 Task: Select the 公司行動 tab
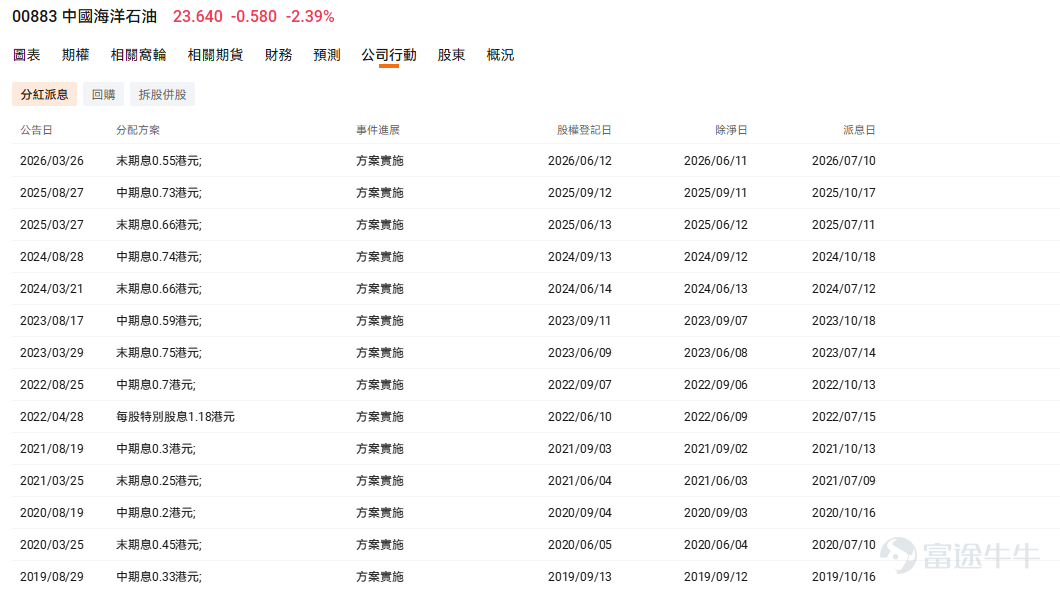point(389,55)
